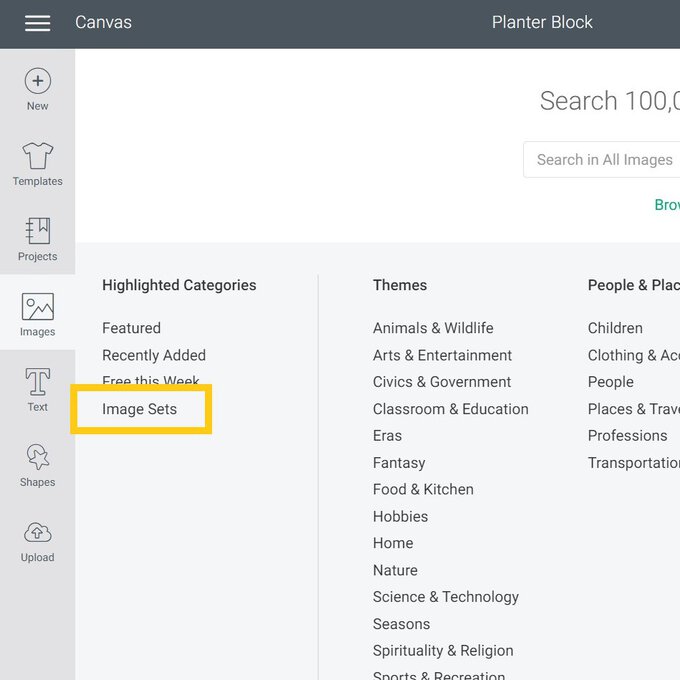Select the Children category

point(615,328)
